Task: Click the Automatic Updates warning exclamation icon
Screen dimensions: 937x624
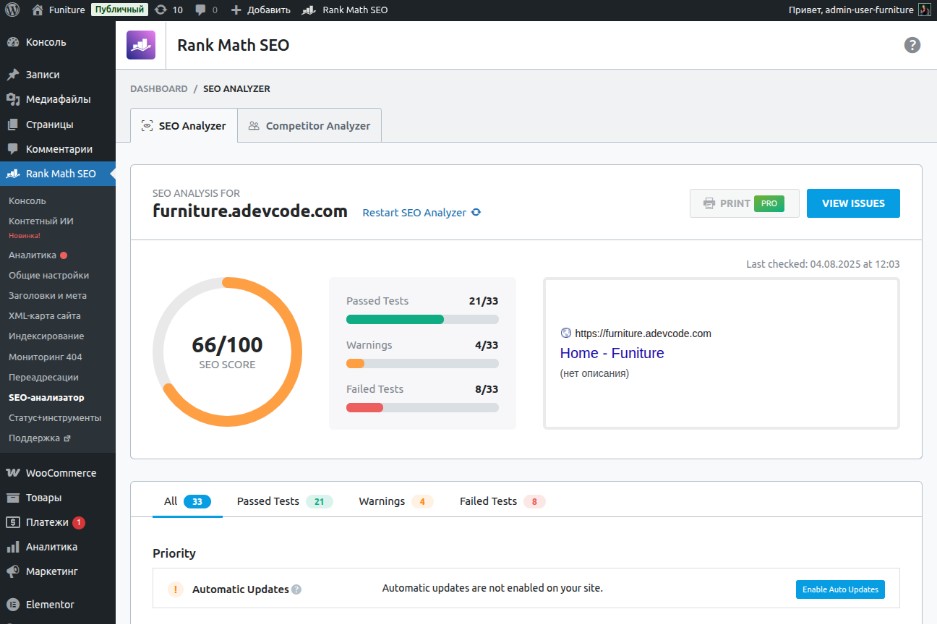Action: click(175, 589)
